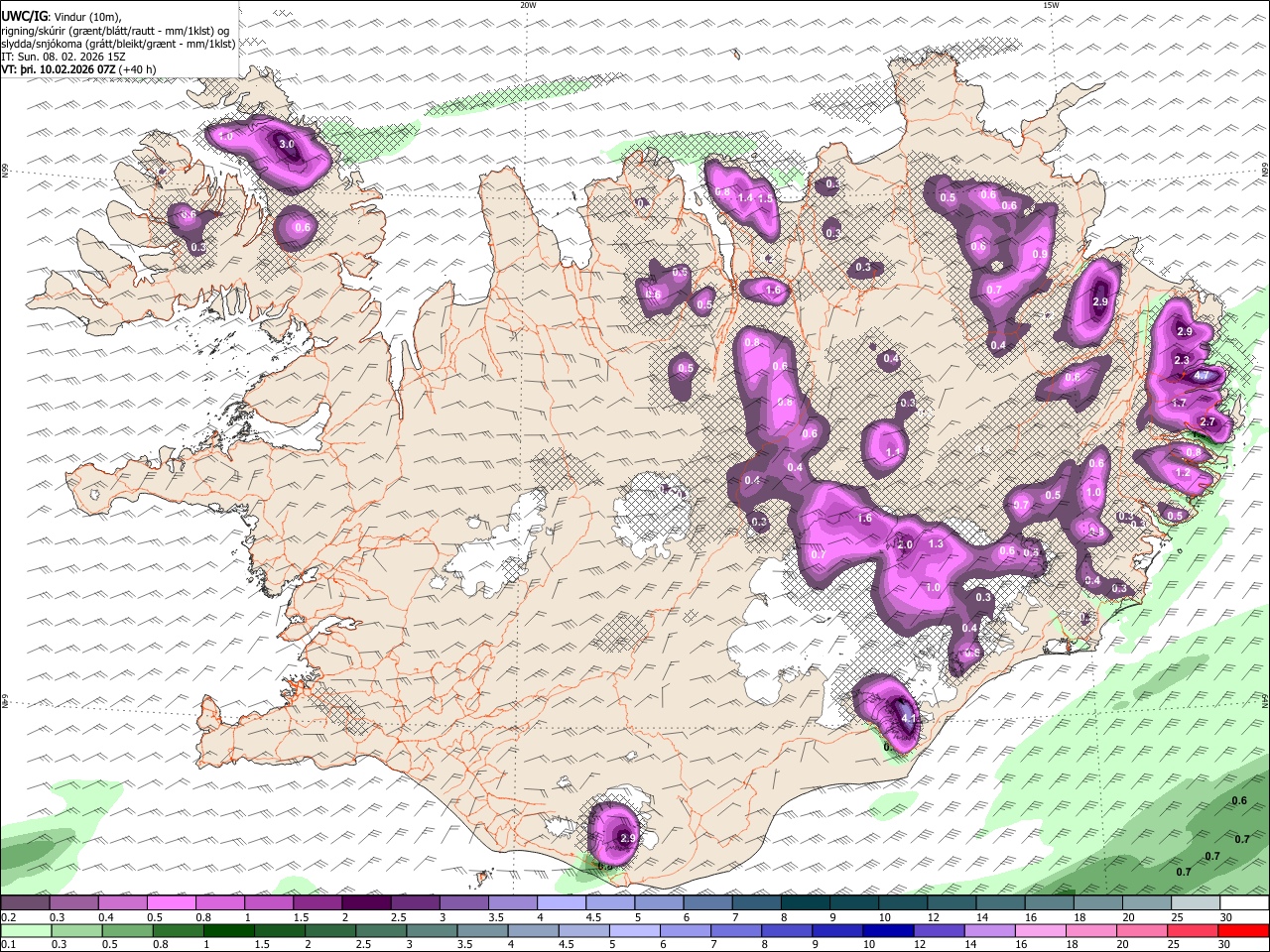This screenshot has width=1270, height=952.
Task: Click the 30 label on lower legend bar
Action: tap(1226, 945)
